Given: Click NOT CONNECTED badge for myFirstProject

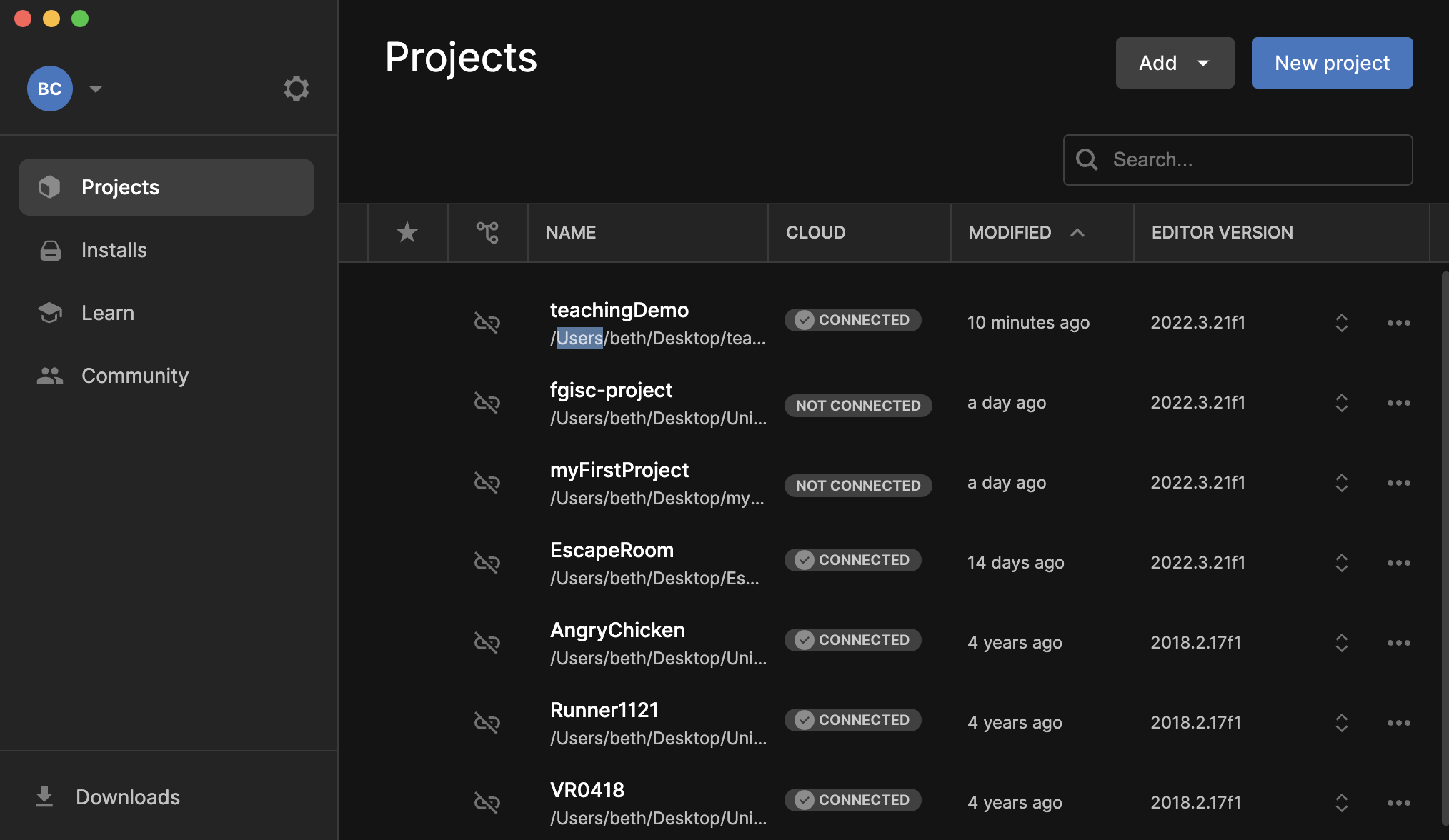Looking at the screenshot, I should (857, 486).
